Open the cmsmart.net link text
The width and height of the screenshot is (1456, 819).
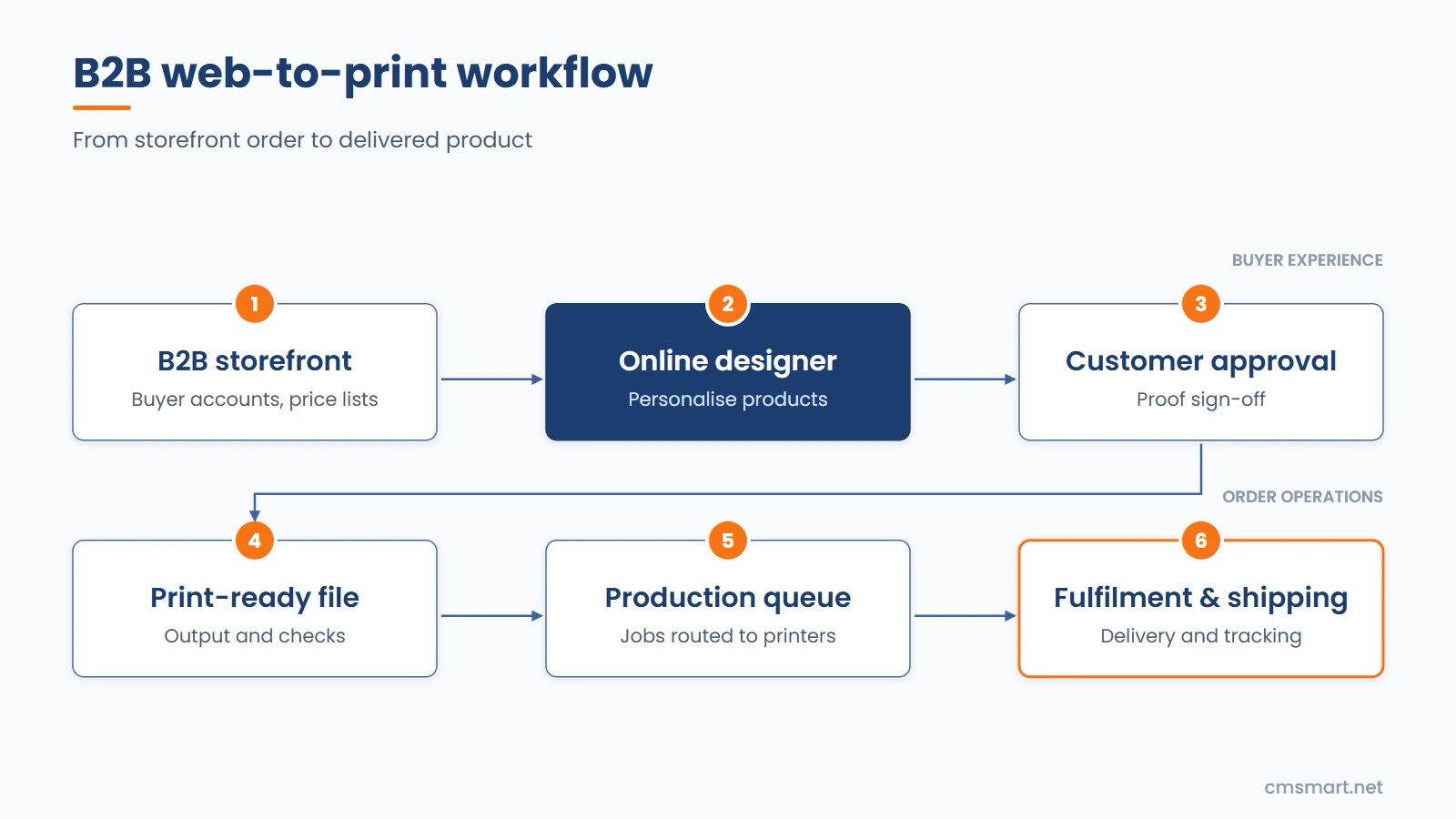click(x=1323, y=787)
